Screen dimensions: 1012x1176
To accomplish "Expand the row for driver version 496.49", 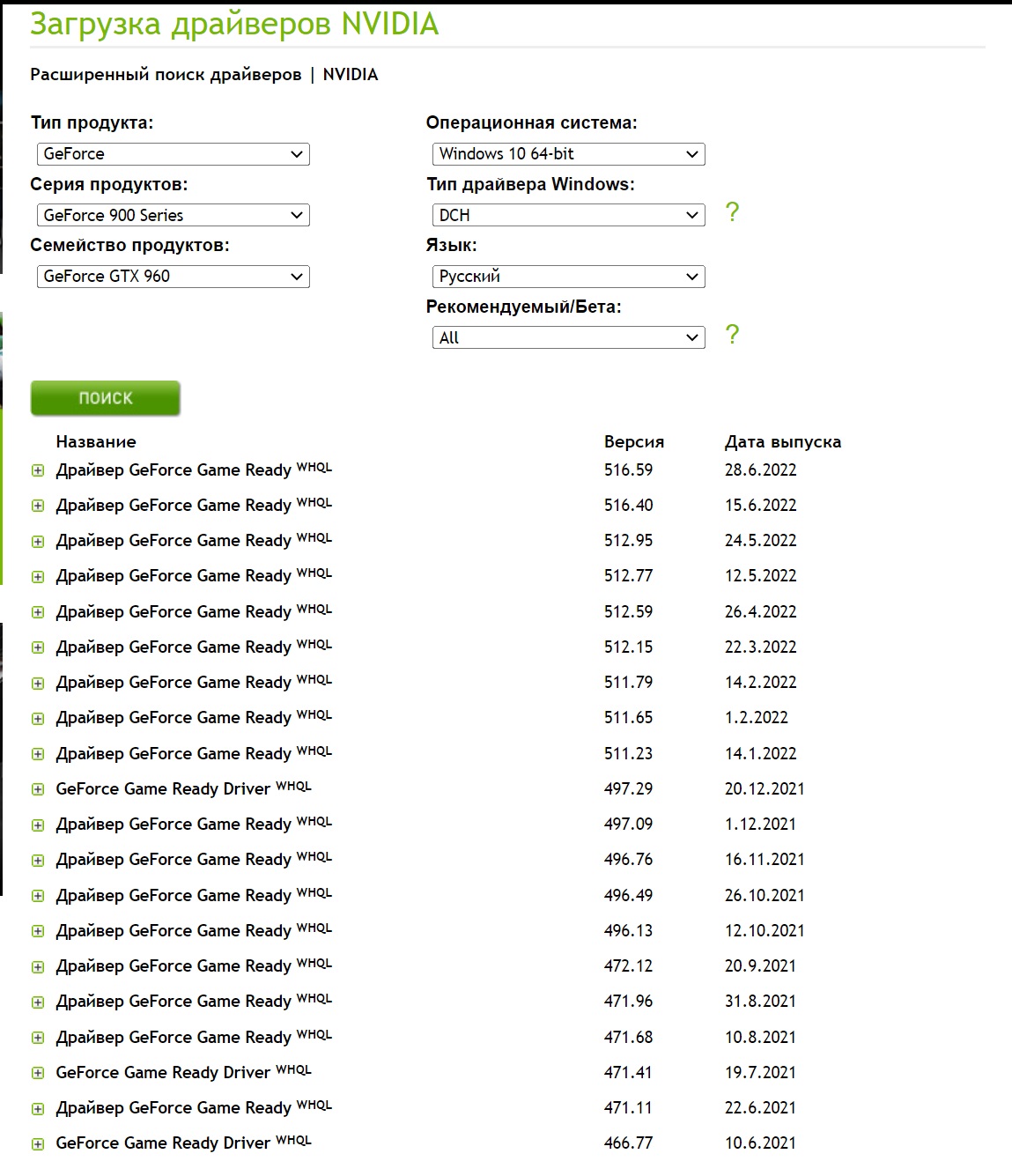I will click(x=38, y=897).
